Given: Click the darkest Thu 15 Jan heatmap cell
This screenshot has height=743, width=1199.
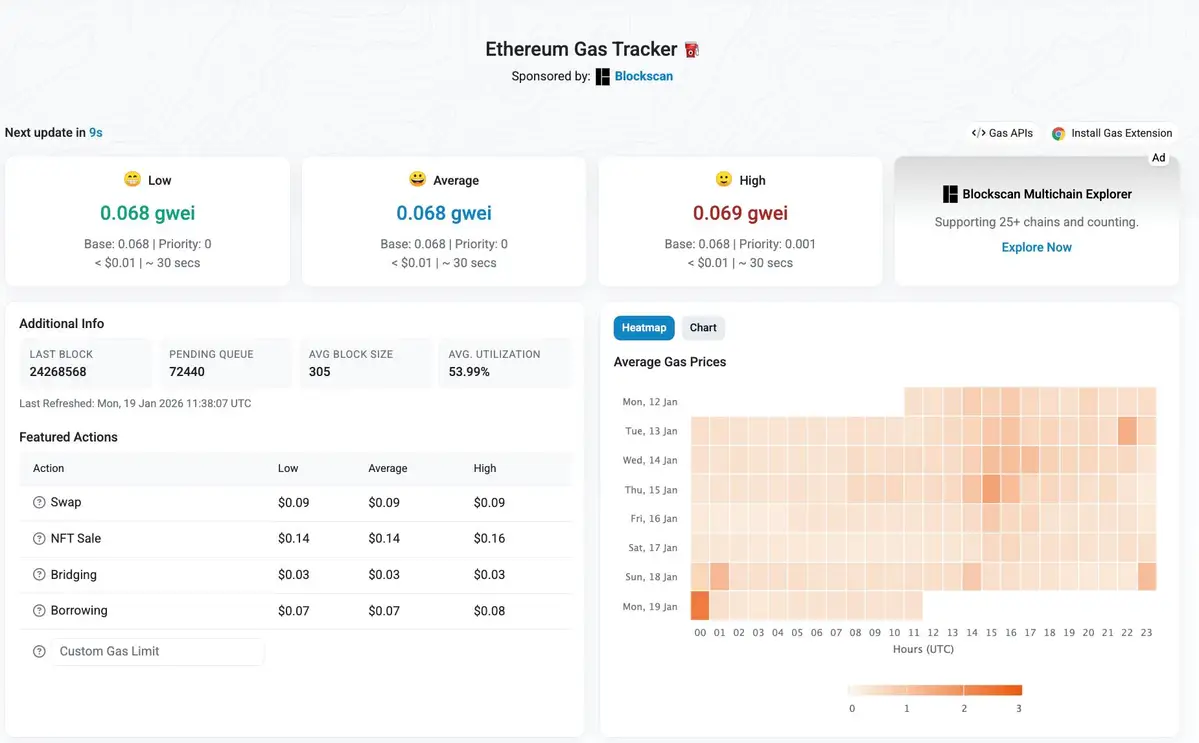Looking at the screenshot, I should pyautogui.click(x=991, y=489).
